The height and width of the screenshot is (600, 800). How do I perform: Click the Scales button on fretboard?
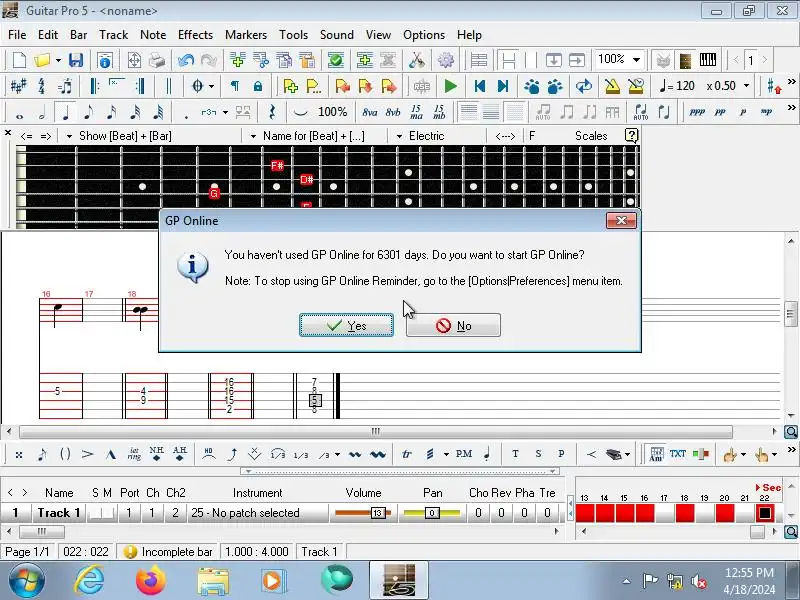tap(591, 136)
